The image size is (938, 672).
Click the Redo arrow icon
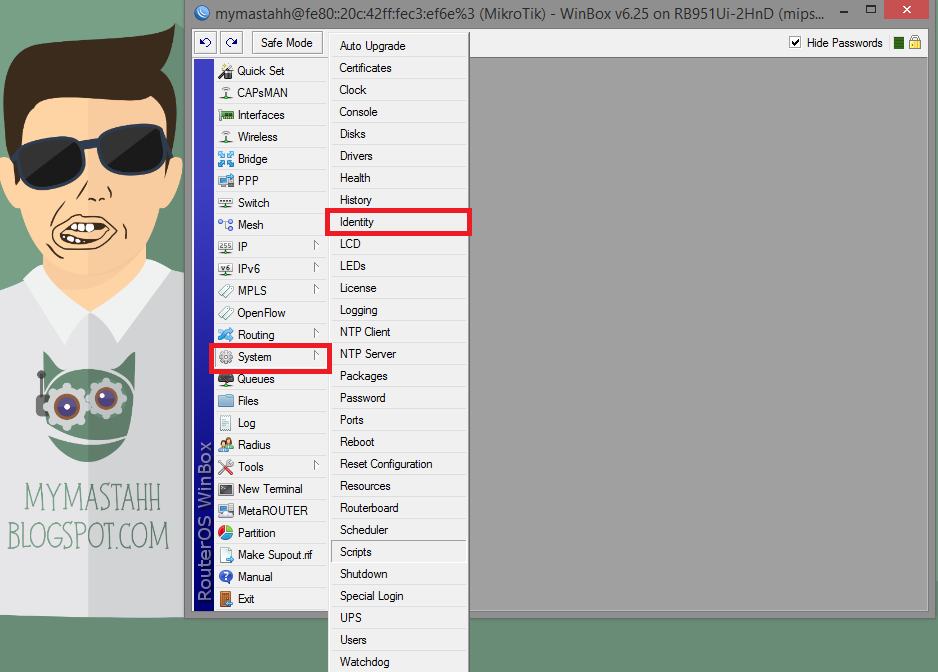[x=232, y=42]
